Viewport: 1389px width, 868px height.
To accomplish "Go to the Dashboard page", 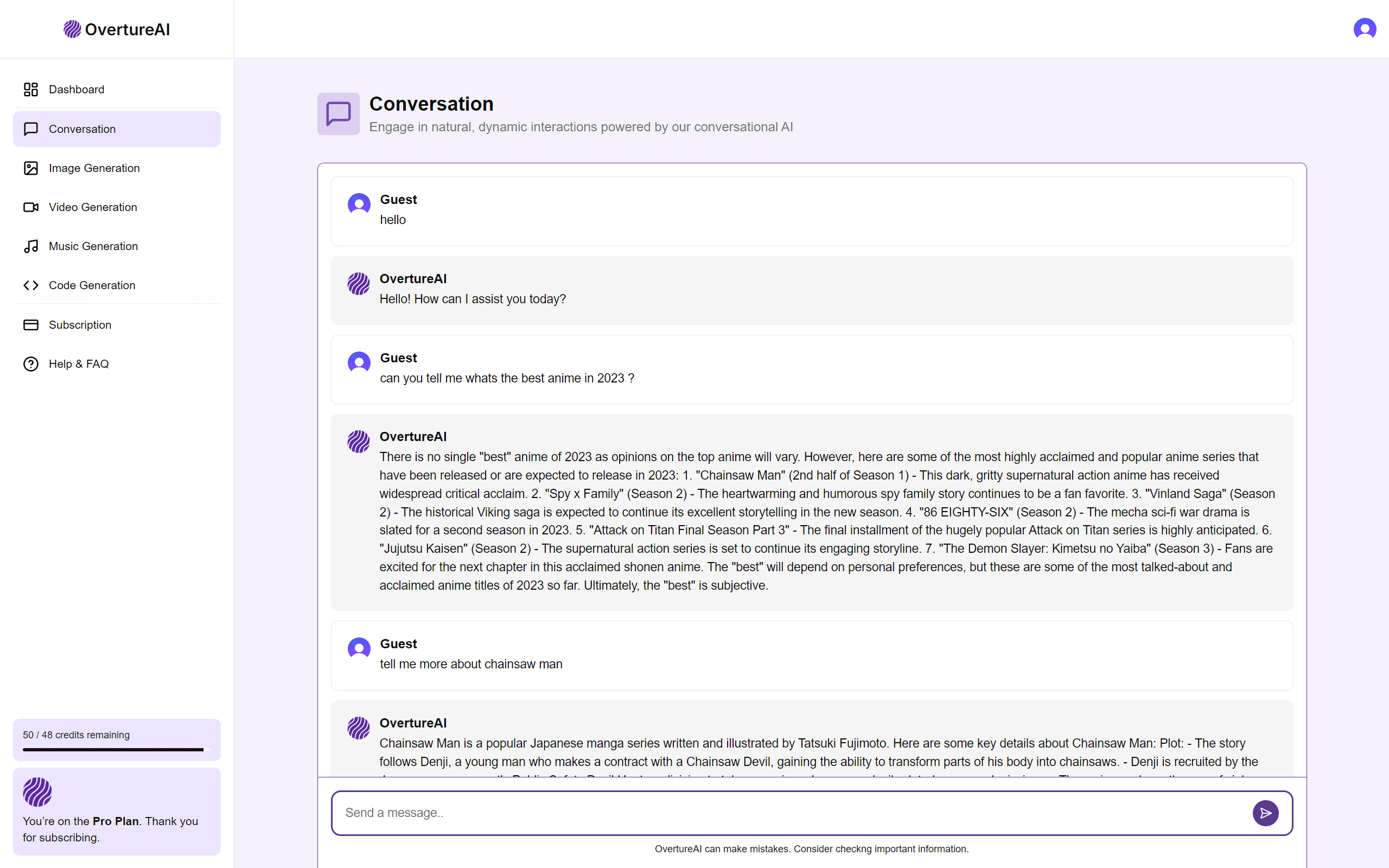I will click(x=117, y=90).
